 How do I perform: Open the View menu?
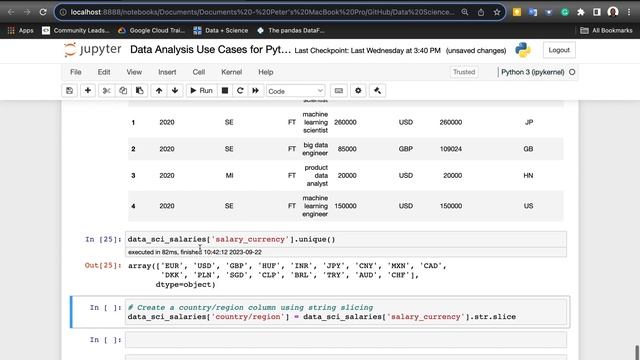point(134,72)
